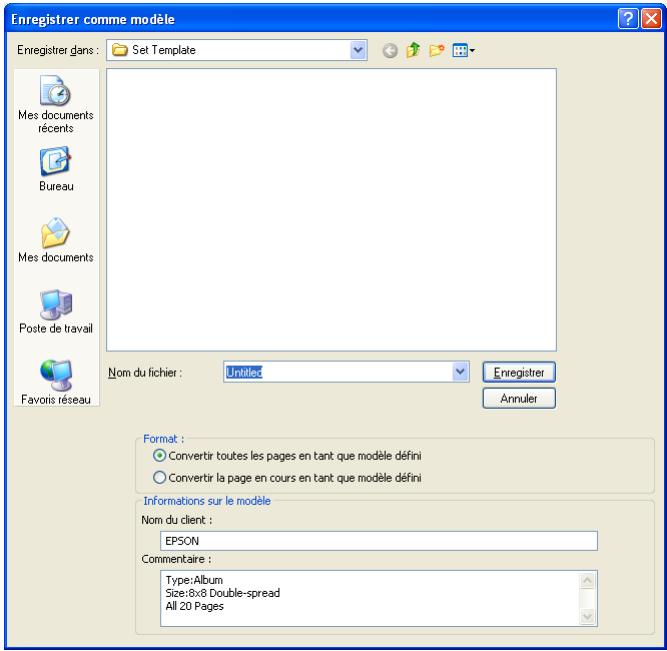Browse Poste de travail

coord(56,311)
